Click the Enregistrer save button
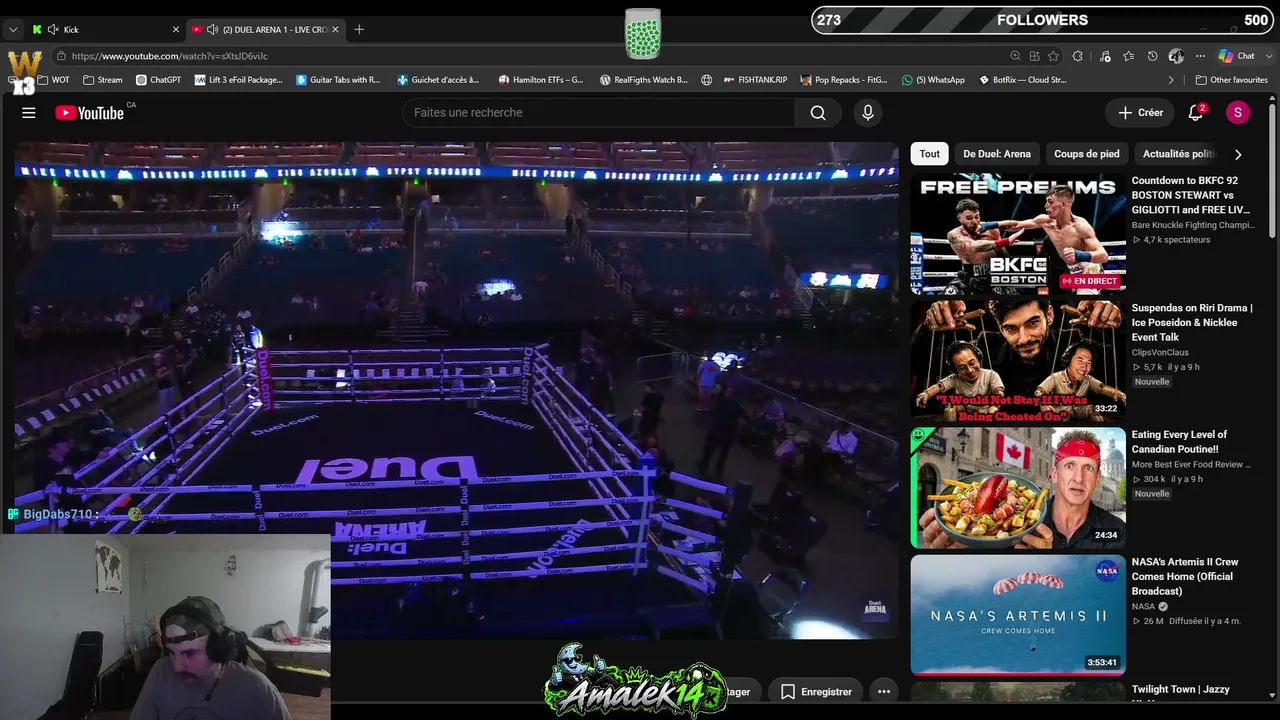Screen dimensions: 1280x720 pos(816,691)
